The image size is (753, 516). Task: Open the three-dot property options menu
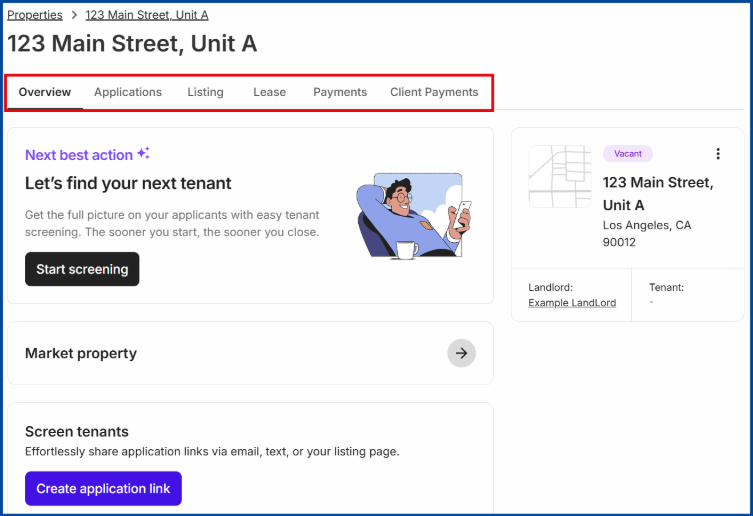(717, 154)
